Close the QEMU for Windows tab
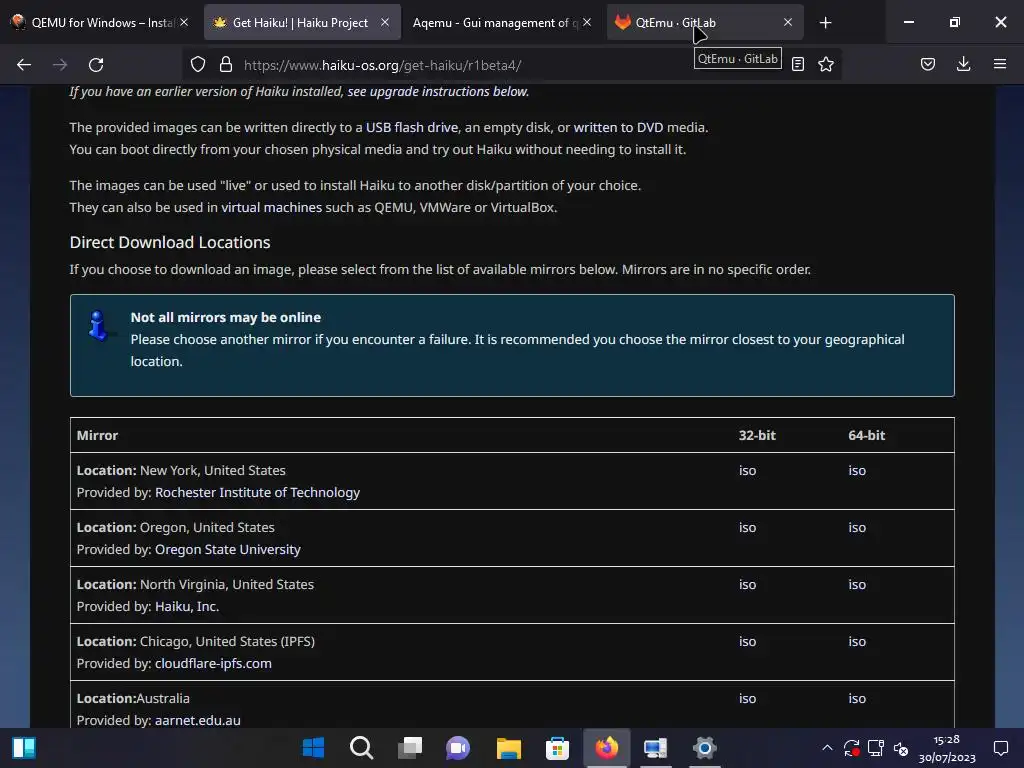This screenshot has width=1024, height=768. (184, 22)
